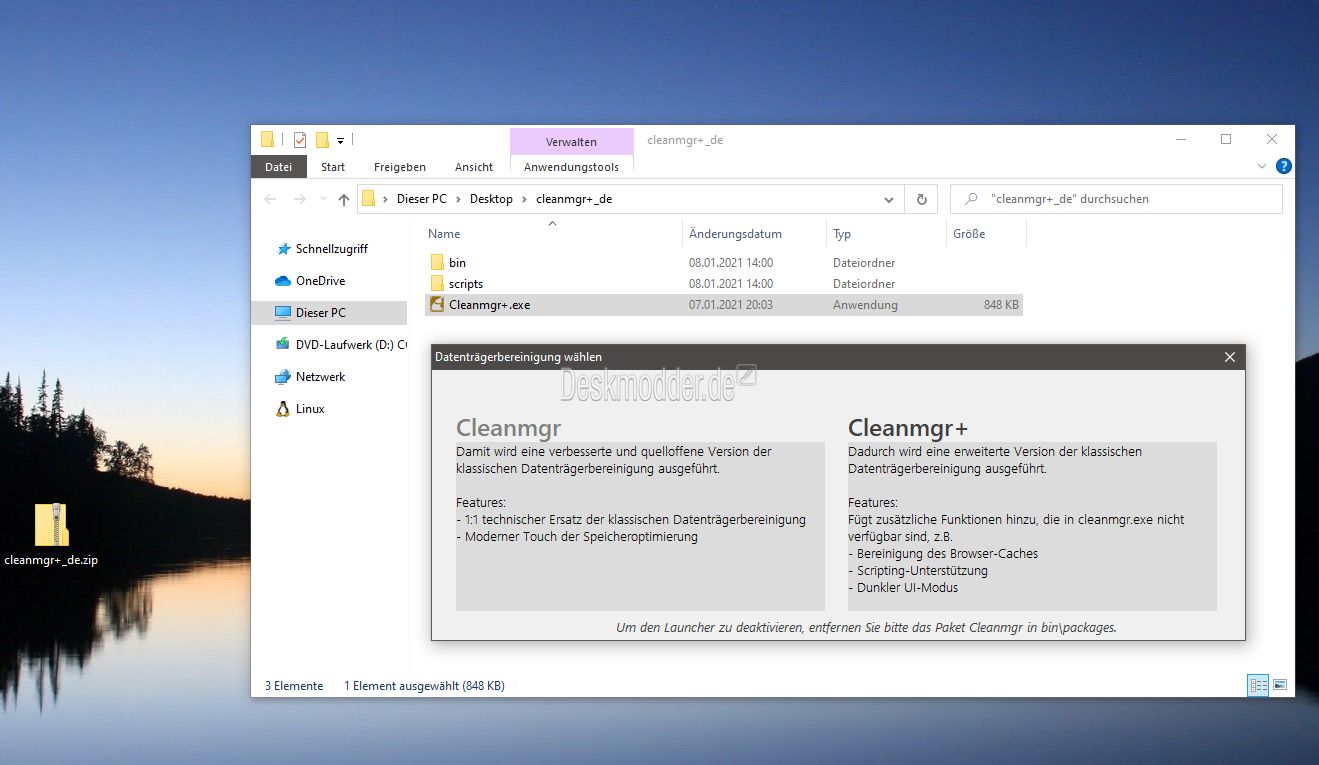Switch to the Ansicht ribbon tab

474,167
